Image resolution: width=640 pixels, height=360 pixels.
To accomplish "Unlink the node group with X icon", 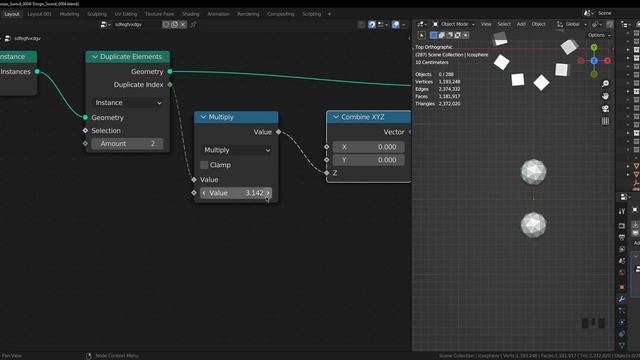I will click(183, 24).
